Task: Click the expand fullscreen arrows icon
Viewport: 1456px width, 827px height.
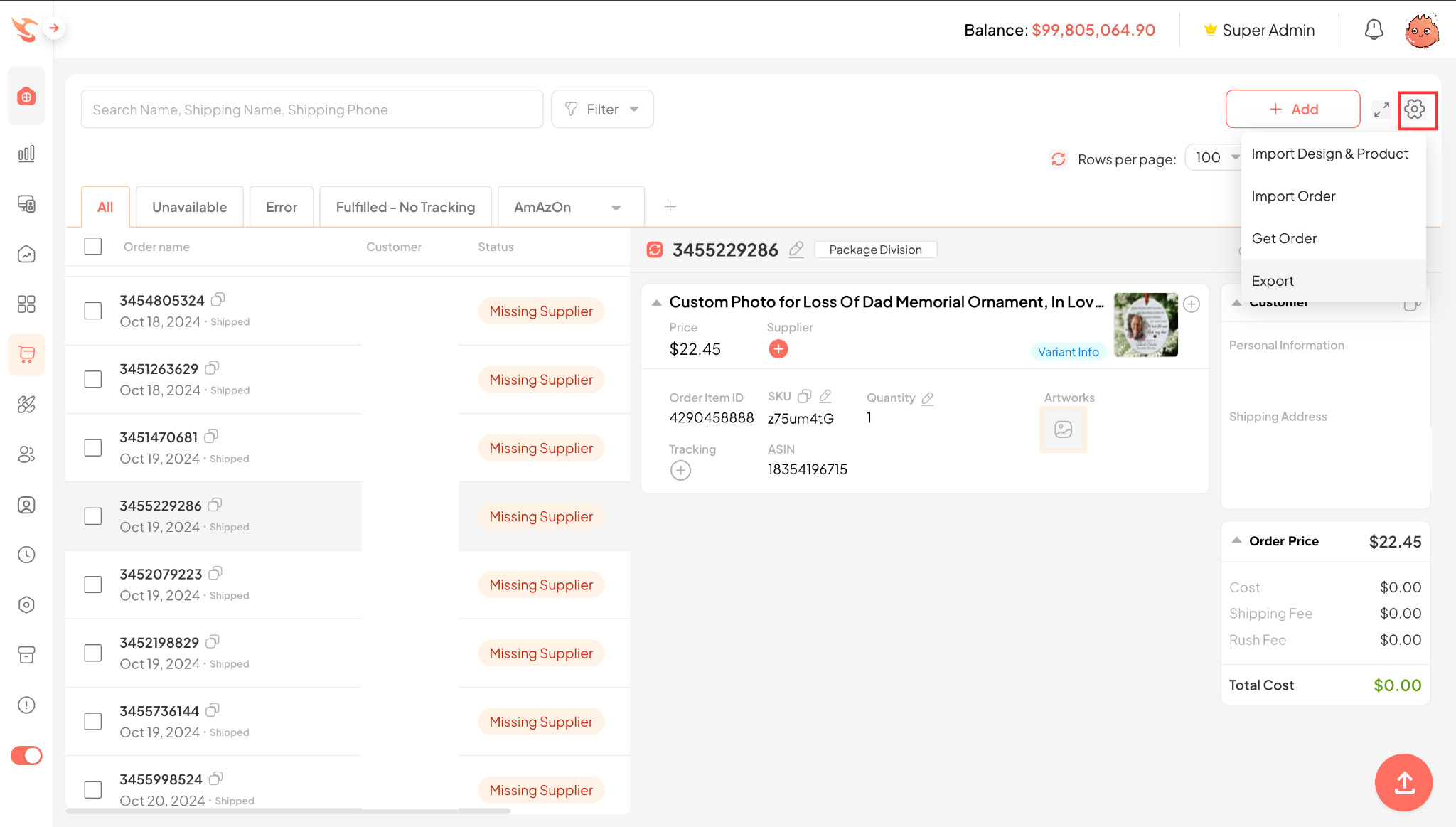Action: click(x=1381, y=110)
